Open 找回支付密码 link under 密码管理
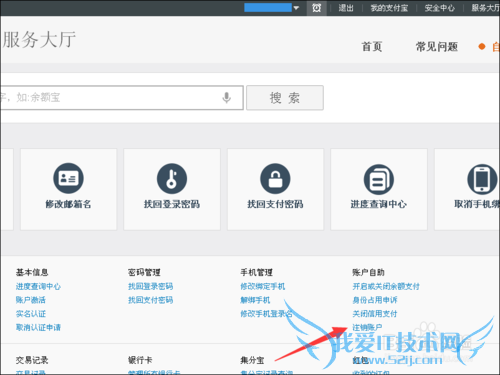The width and height of the screenshot is (500, 375). coord(151,300)
